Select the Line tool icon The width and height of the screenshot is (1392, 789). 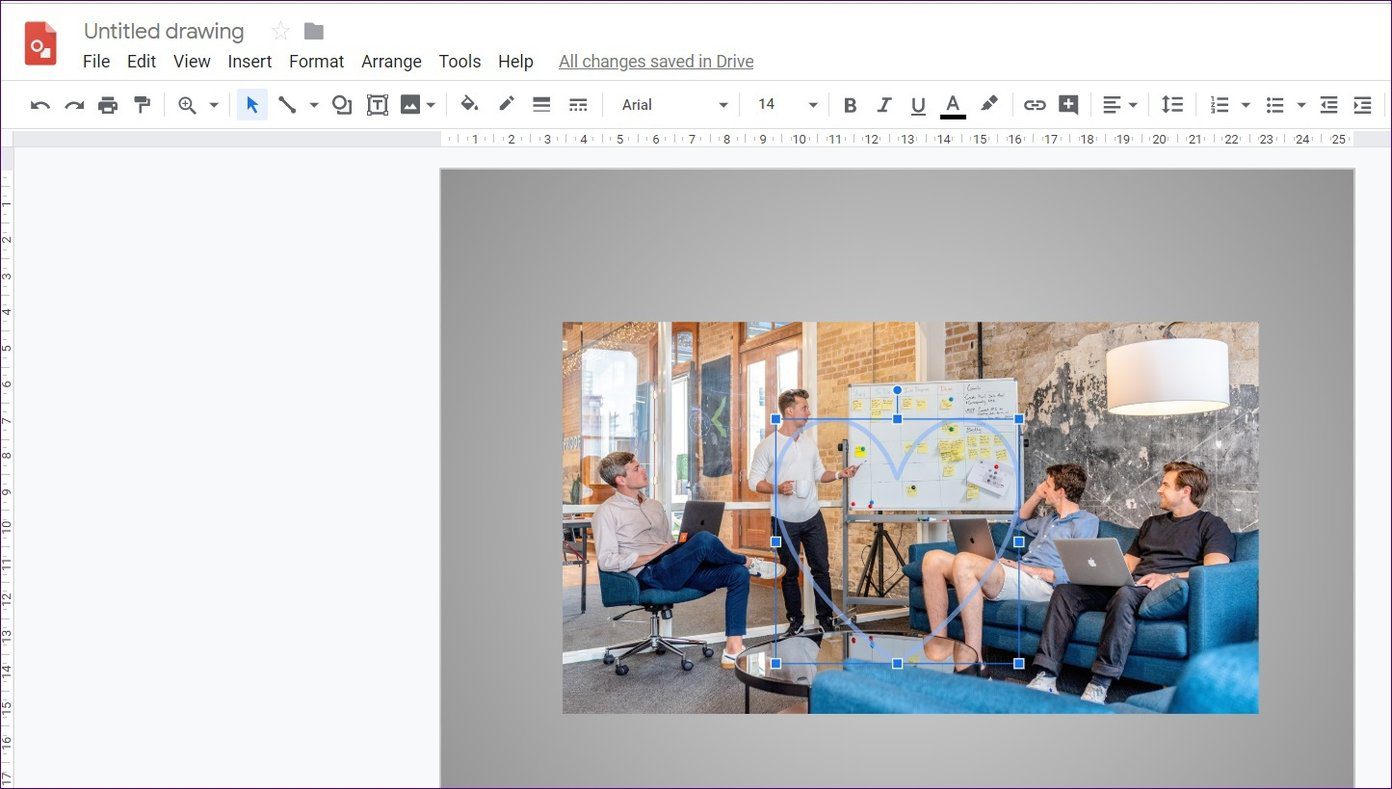point(287,105)
